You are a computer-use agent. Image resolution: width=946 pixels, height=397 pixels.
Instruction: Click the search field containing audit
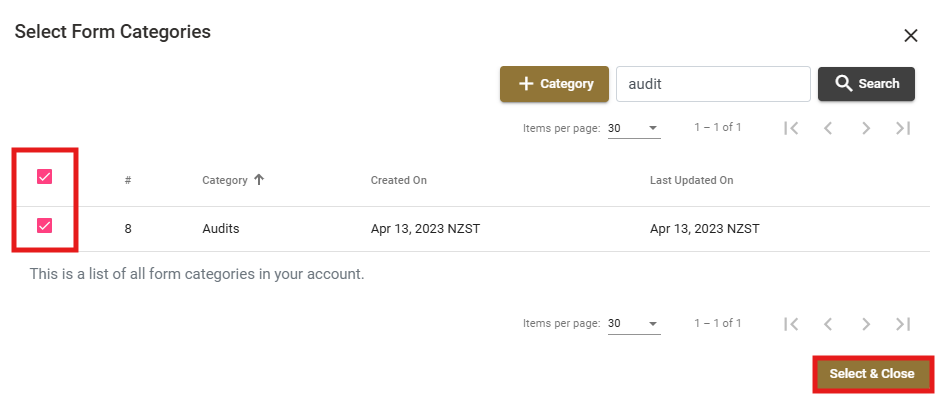(x=713, y=84)
